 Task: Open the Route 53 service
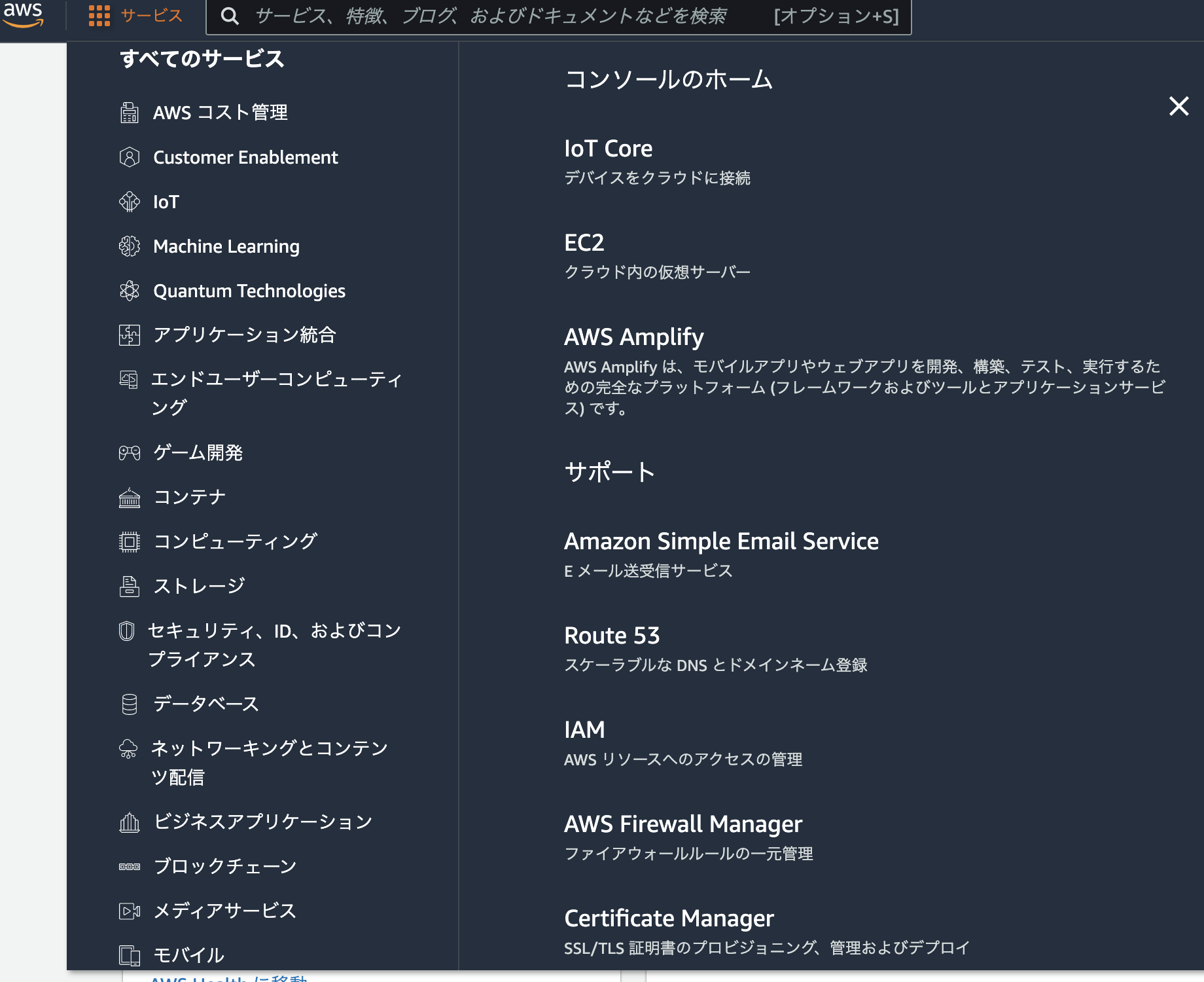coord(612,636)
